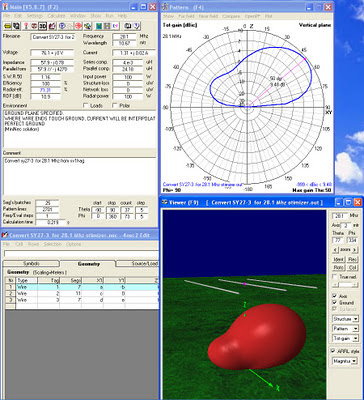The image size is (364, 400).
Task: Open the Structure dropdown in Viewer
Action: point(345,319)
